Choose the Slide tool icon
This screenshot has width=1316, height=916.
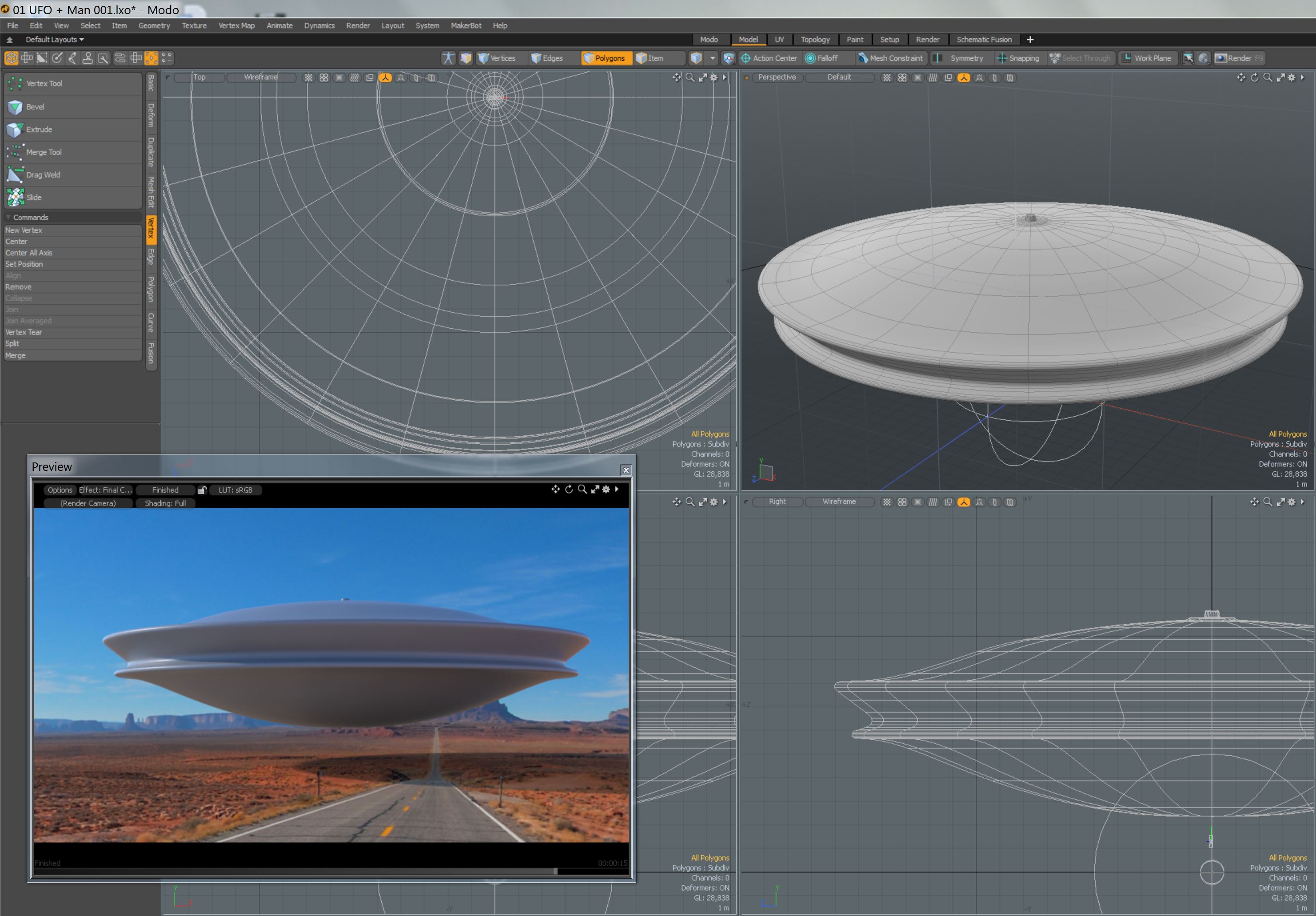tap(15, 198)
